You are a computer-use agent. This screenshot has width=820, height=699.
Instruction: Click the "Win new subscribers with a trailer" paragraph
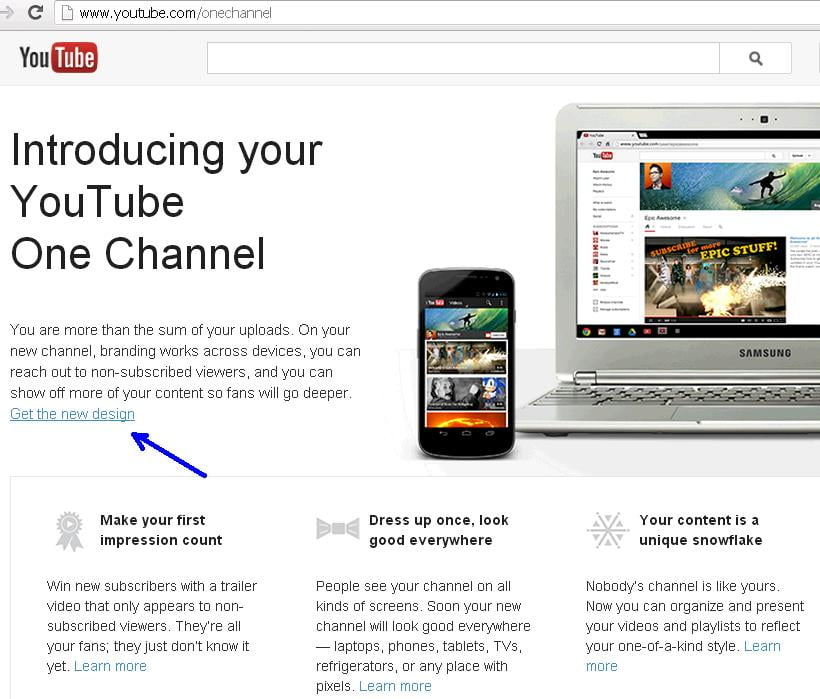(152, 626)
